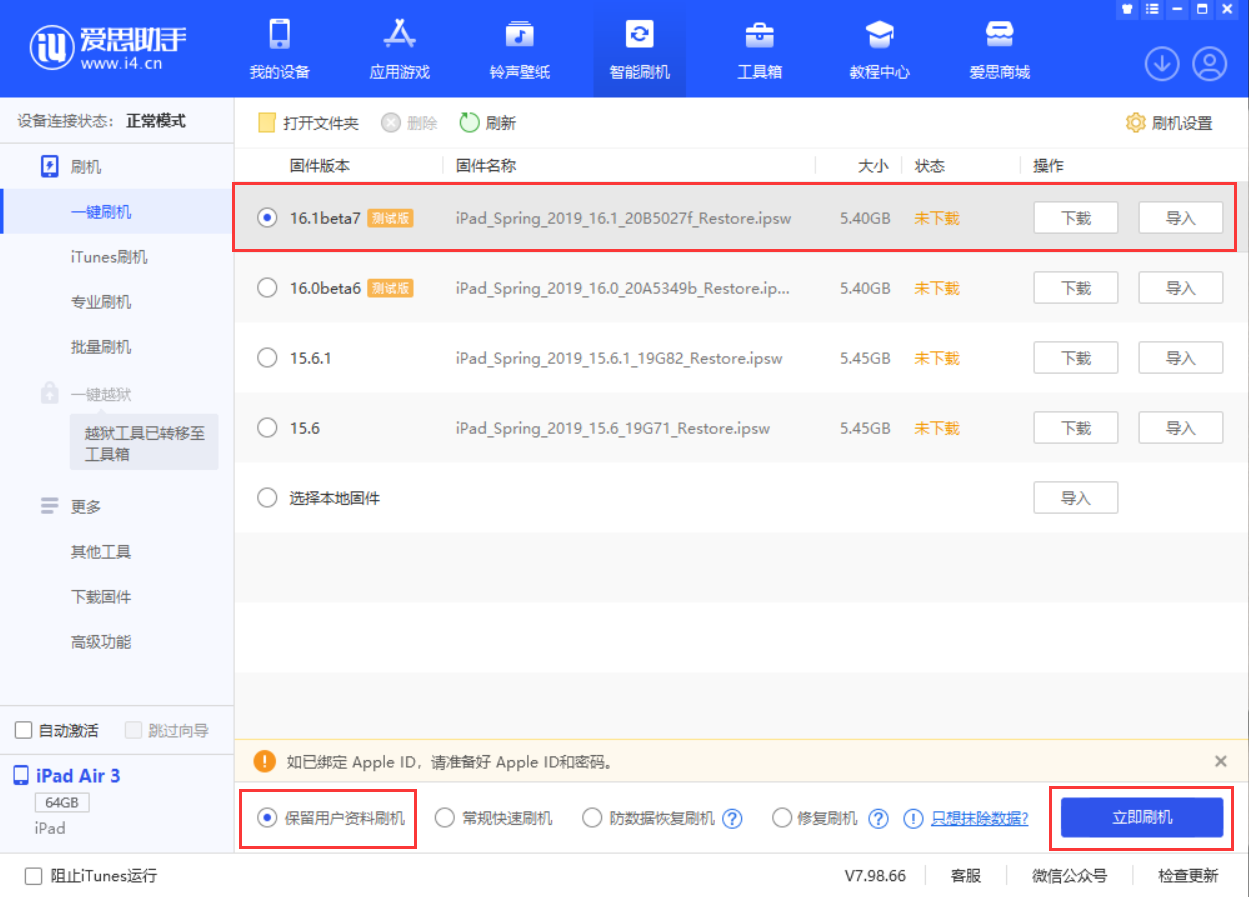Open the 我的设备 (My Devices) panel
The image size is (1249, 897).
pos(279,48)
